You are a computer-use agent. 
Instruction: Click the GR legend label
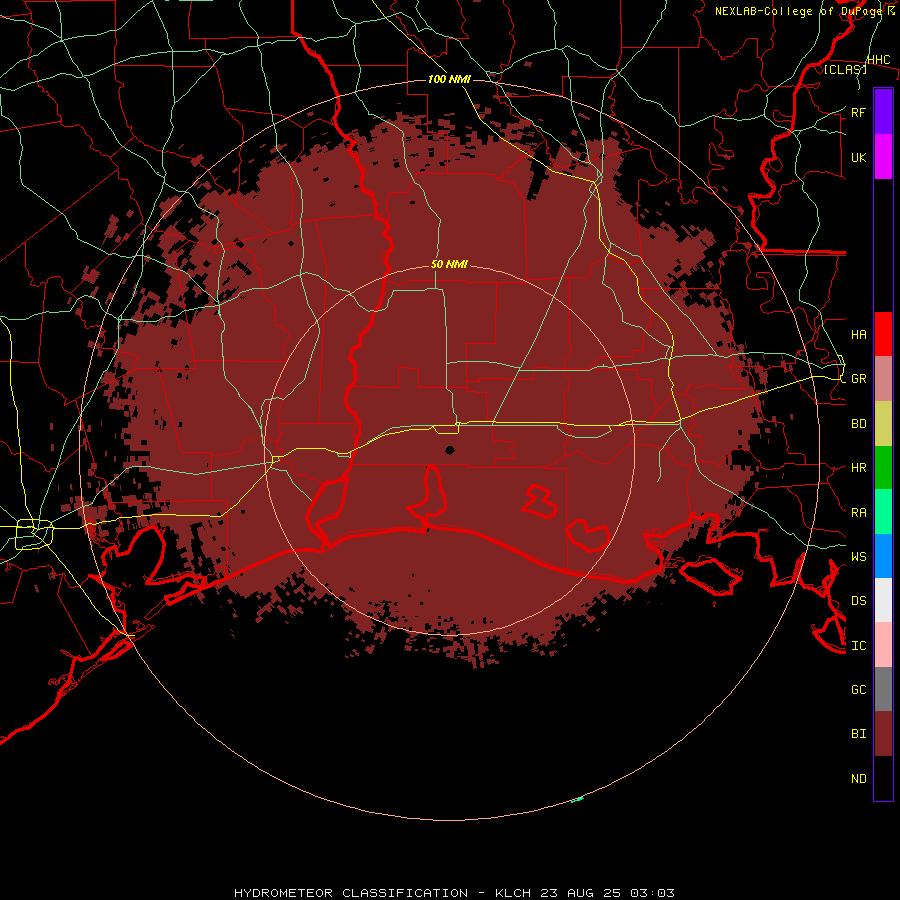858,379
